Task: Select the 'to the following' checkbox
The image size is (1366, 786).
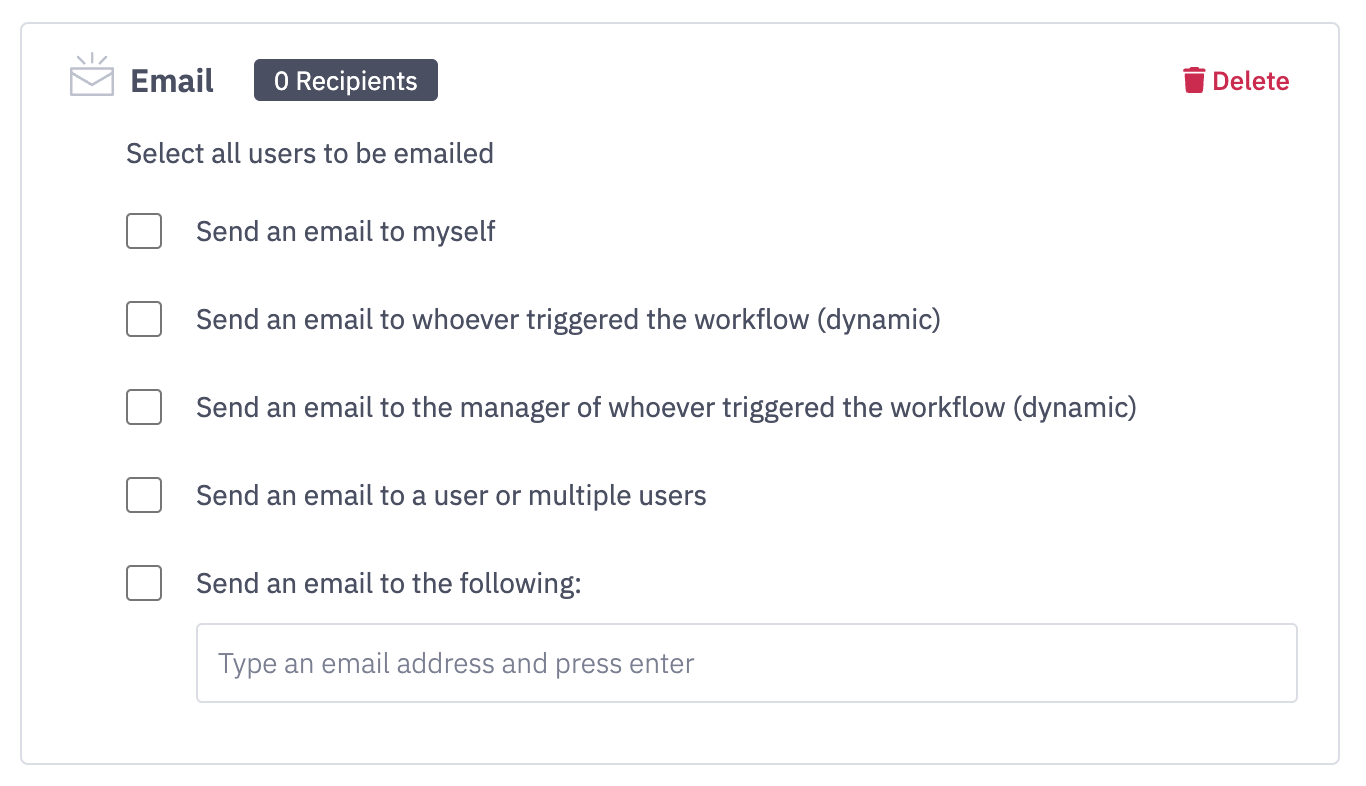Action: [x=144, y=583]
